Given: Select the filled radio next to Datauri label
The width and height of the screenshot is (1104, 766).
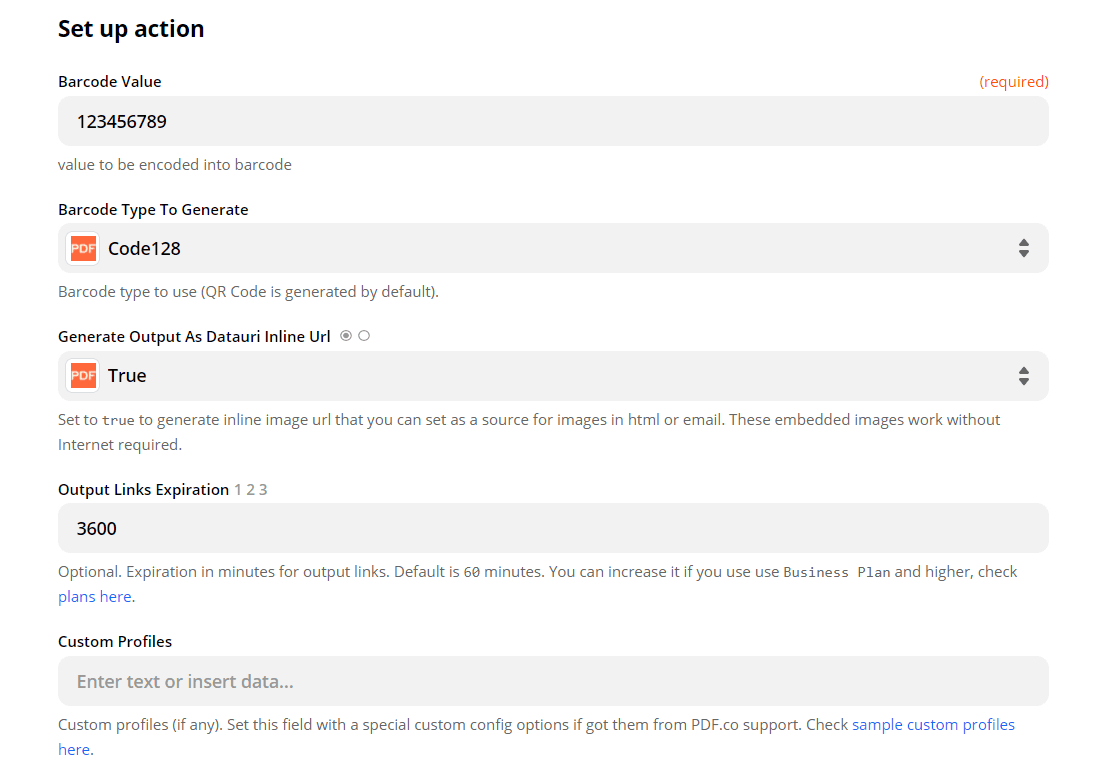Looking at the screenshot, I should 345,335.
